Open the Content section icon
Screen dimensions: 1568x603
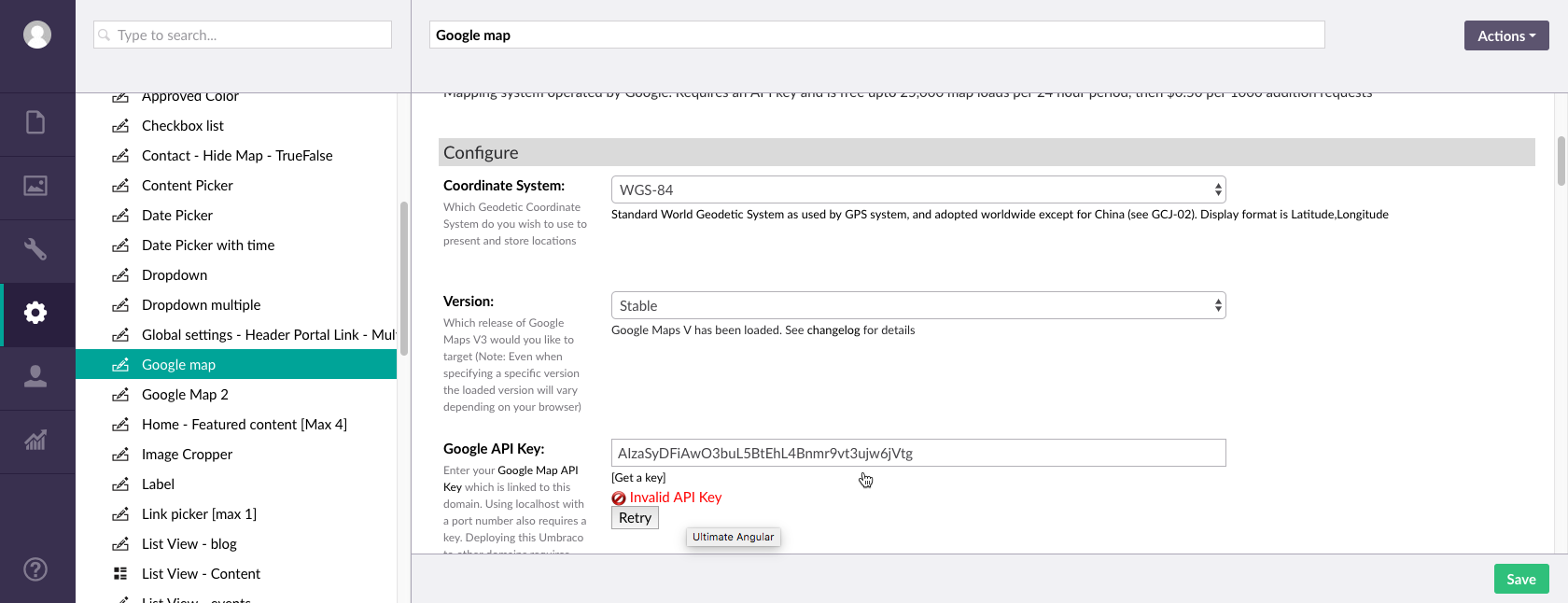click(x=35, y=122)
